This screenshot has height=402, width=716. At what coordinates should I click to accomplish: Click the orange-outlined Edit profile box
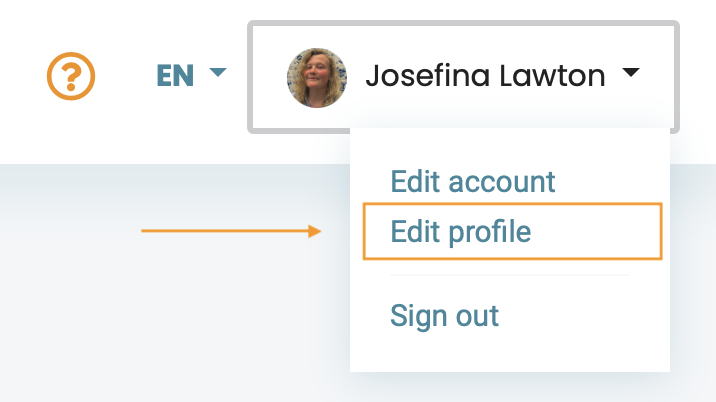click(x=512, y=231)
